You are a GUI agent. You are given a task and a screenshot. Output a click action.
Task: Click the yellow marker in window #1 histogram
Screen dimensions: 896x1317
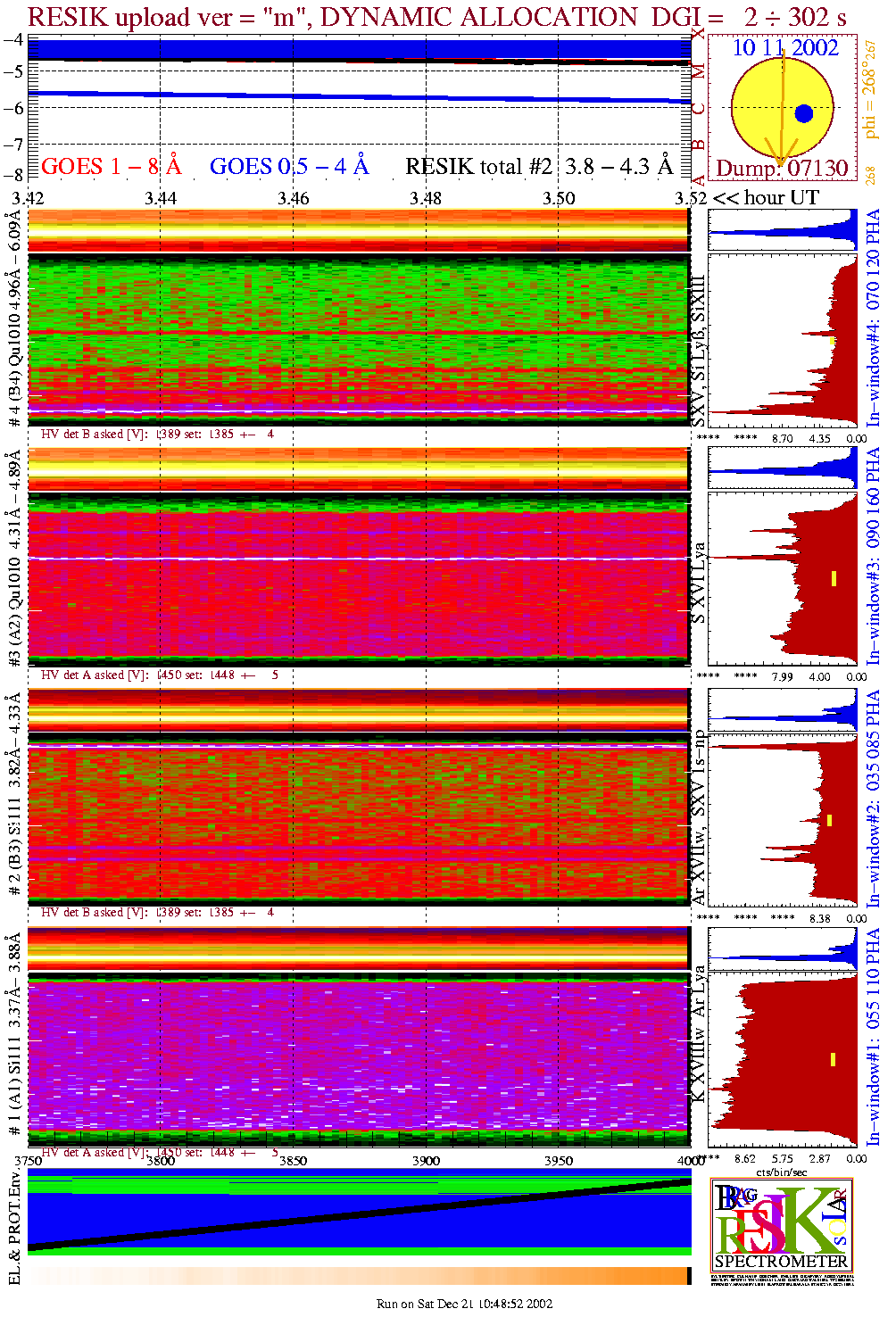[833, 1059]
